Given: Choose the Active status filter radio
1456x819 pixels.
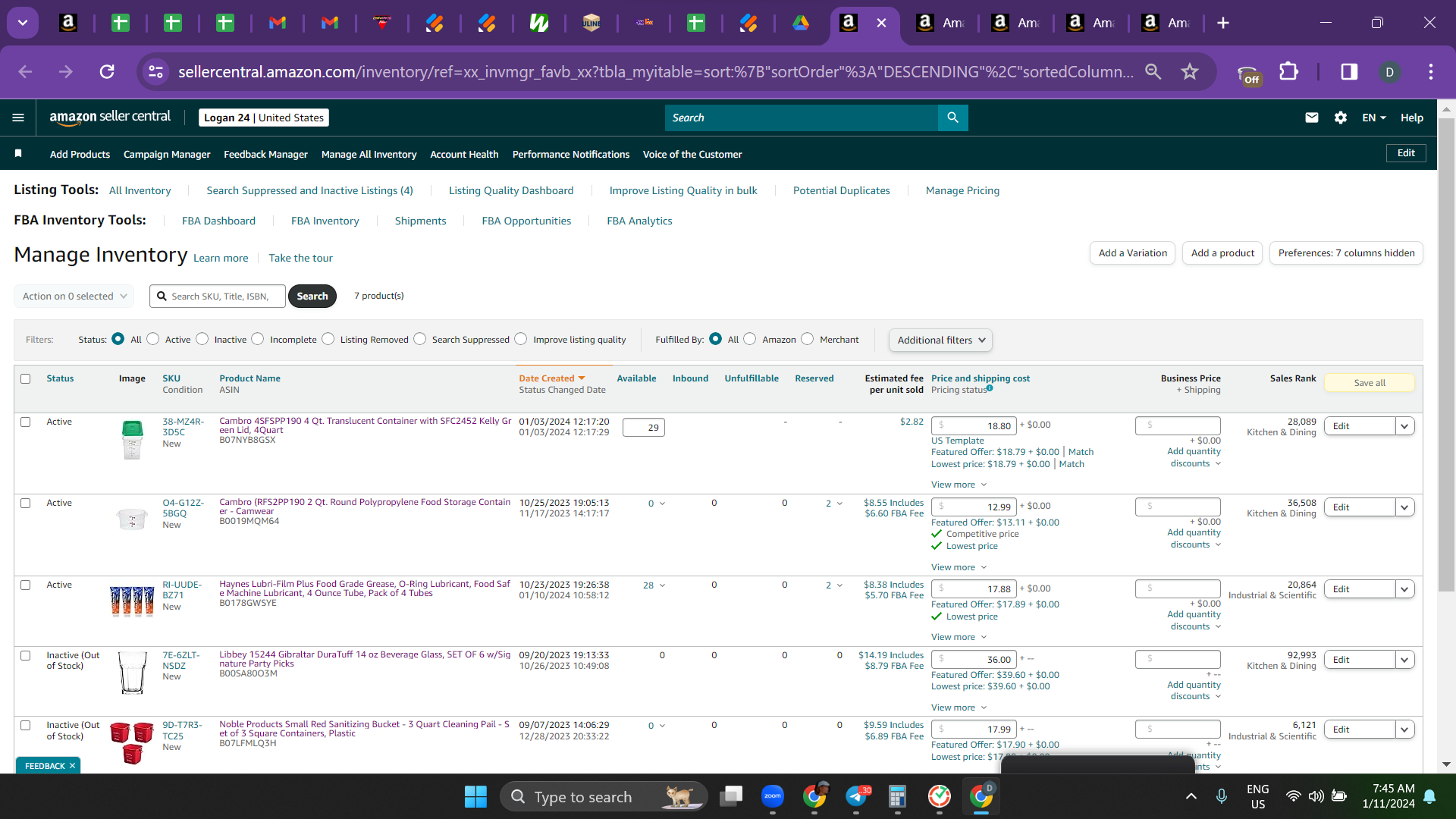Looking at the screenshot, I should tap(153, 339).
